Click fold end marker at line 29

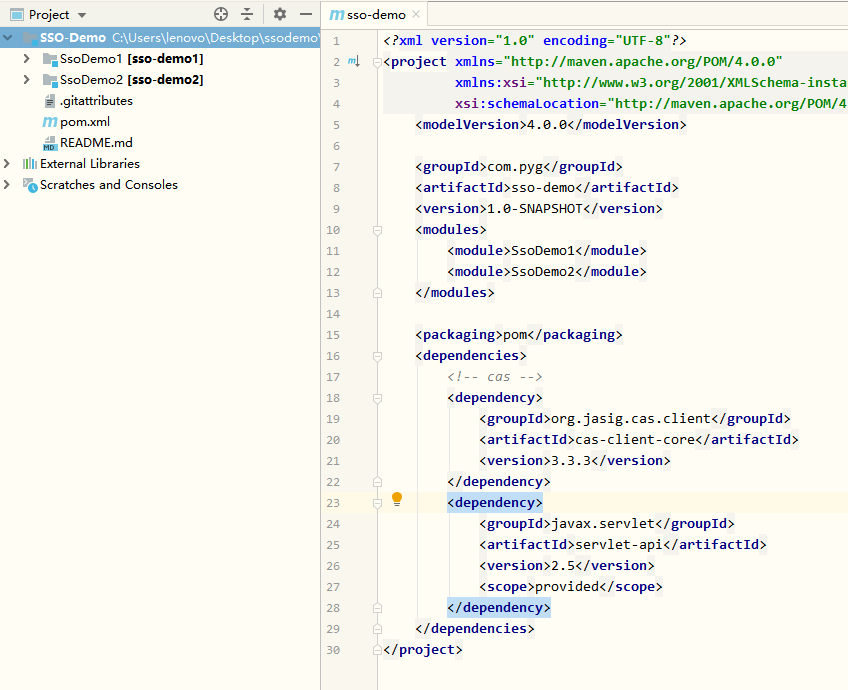pos(377,629)
